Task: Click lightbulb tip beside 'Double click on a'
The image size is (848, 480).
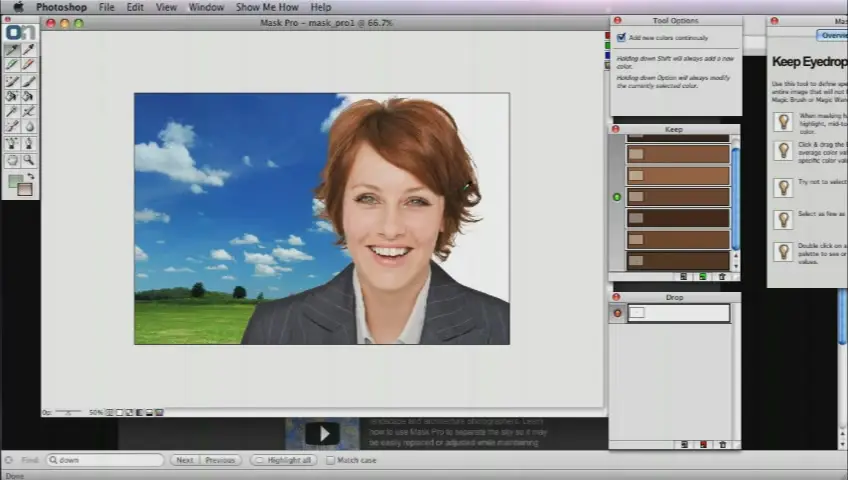Action: 783,251
